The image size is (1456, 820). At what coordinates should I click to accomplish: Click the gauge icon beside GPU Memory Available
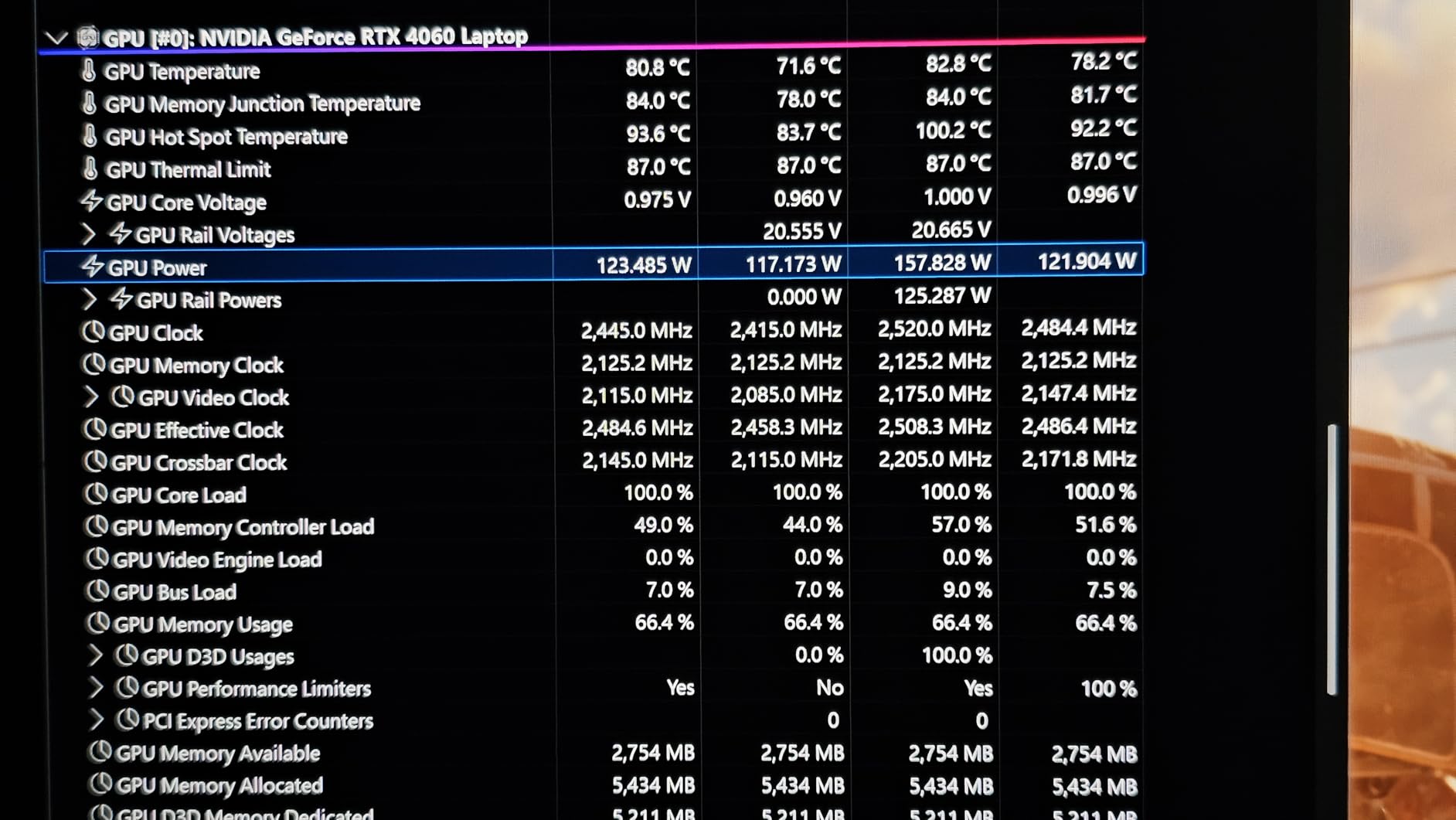tap(100, 752)
